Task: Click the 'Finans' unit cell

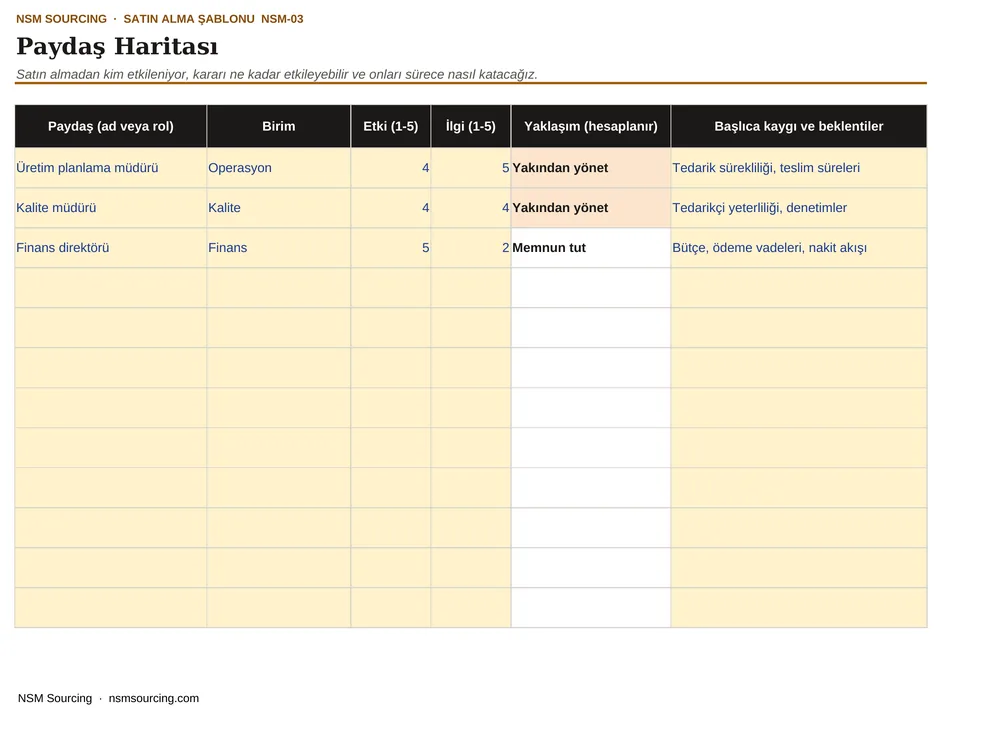Action: tap(279, 248)
